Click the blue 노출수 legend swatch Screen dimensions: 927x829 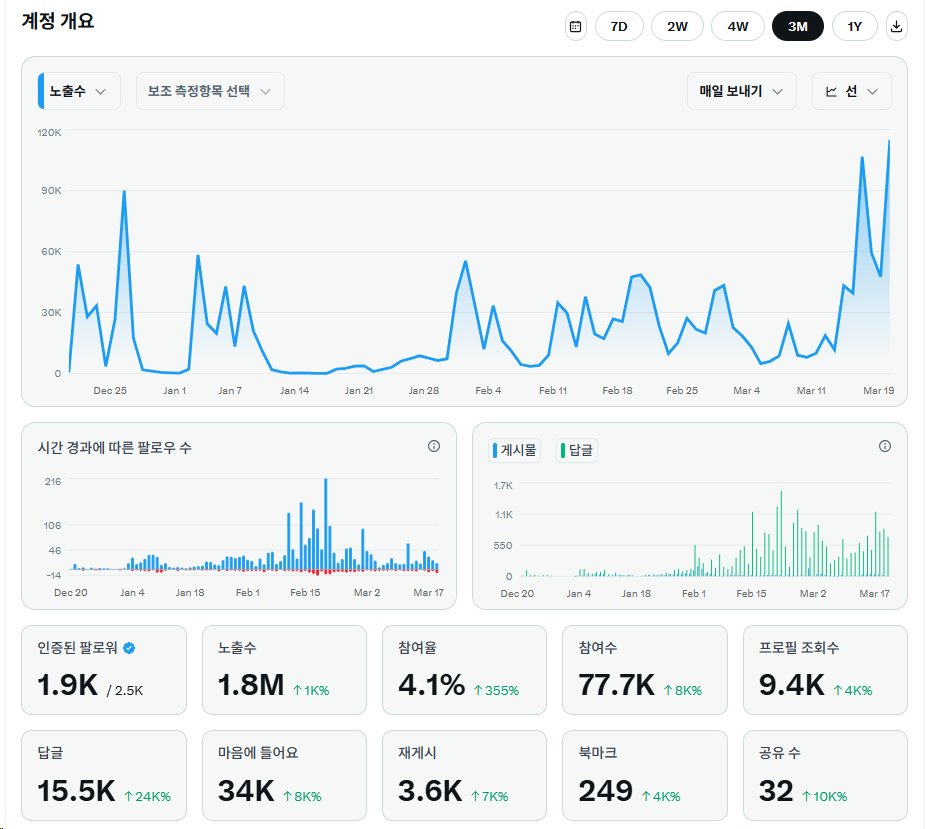tap(41, 91)
